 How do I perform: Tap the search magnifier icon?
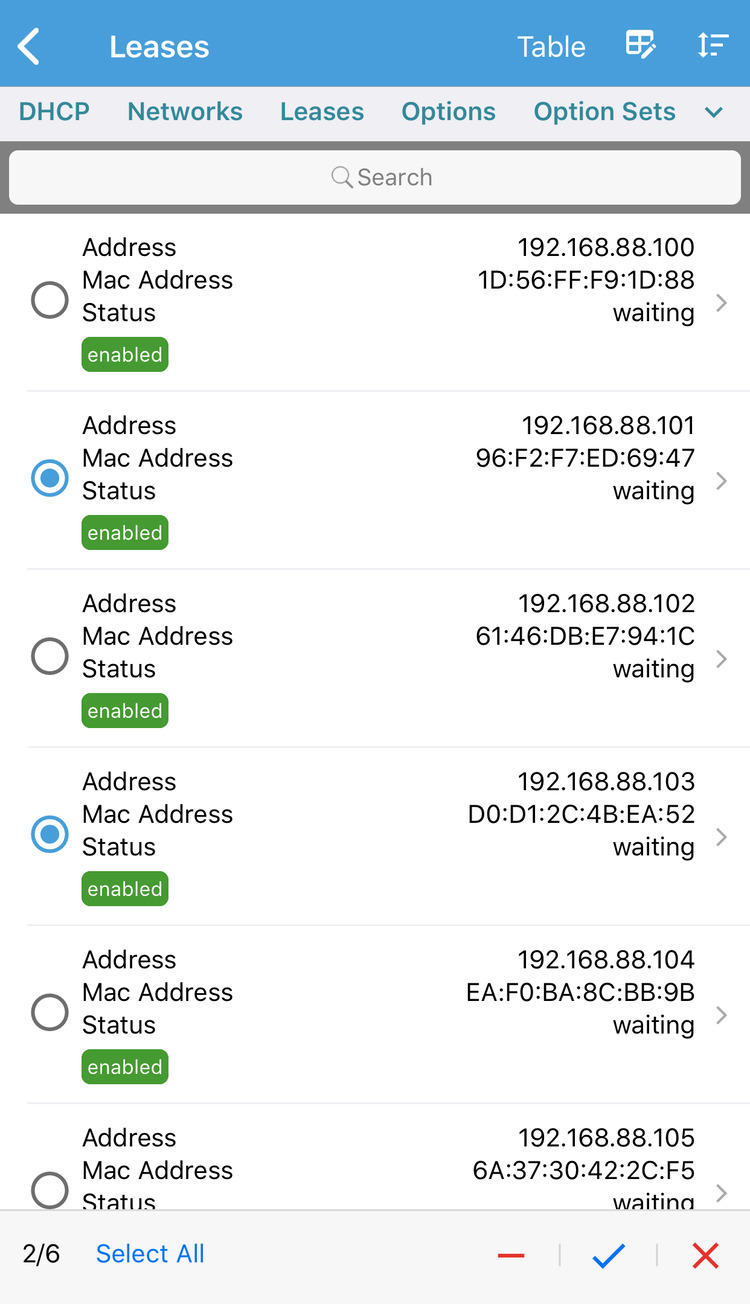[x=341, y=176]
